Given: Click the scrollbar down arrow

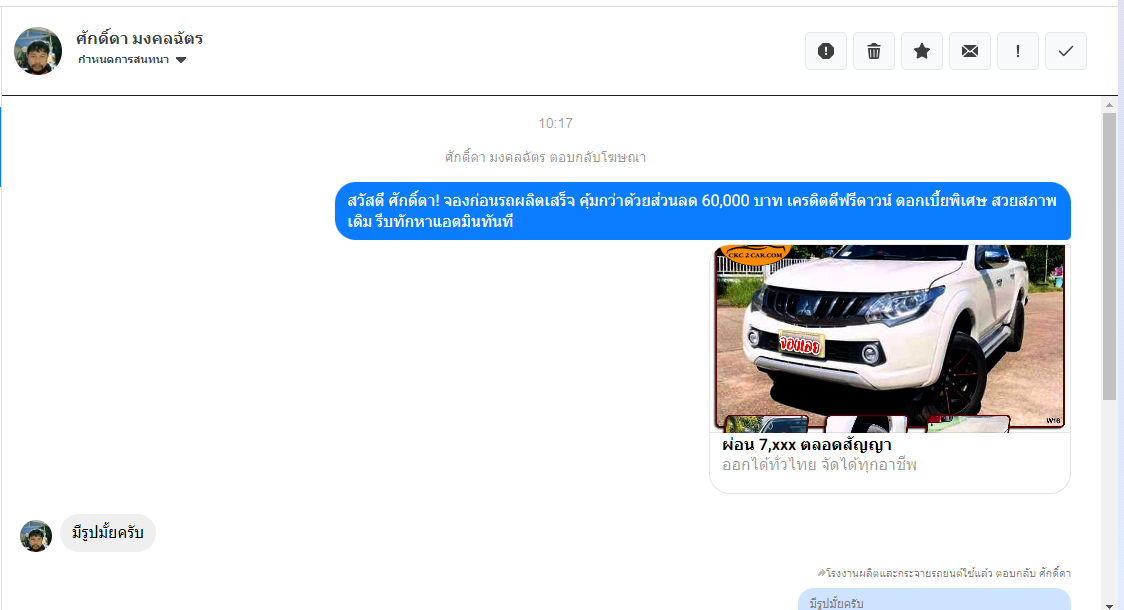Looking at the screenshot, I should [1109, 603].
